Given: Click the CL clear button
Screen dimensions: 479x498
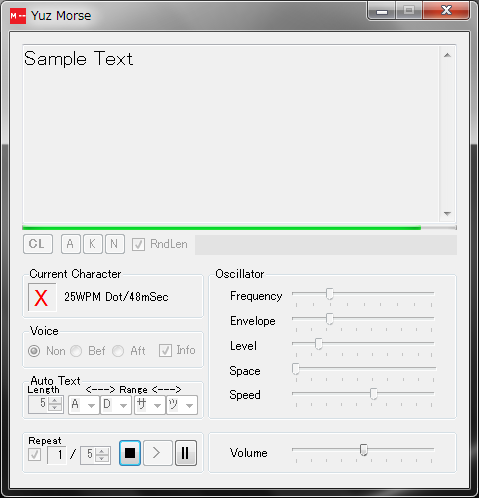Looking at the screenshot, I should click(38, 244).
